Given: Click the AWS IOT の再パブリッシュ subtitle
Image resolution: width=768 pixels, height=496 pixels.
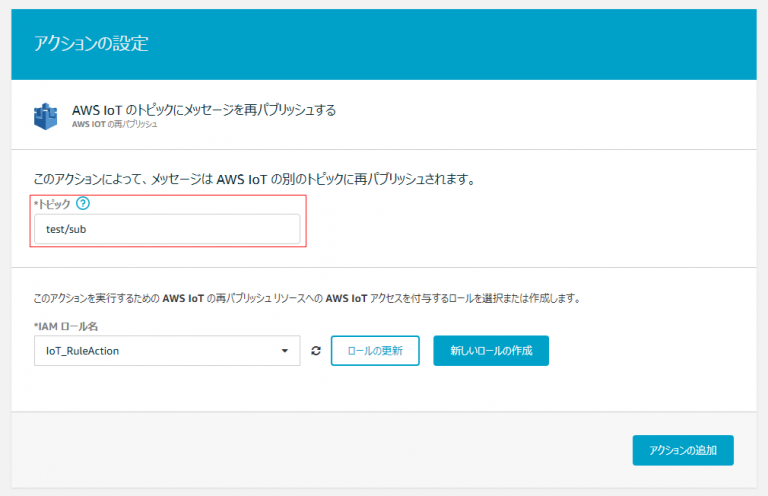Looking at the screenshot, I should [115, 124].
